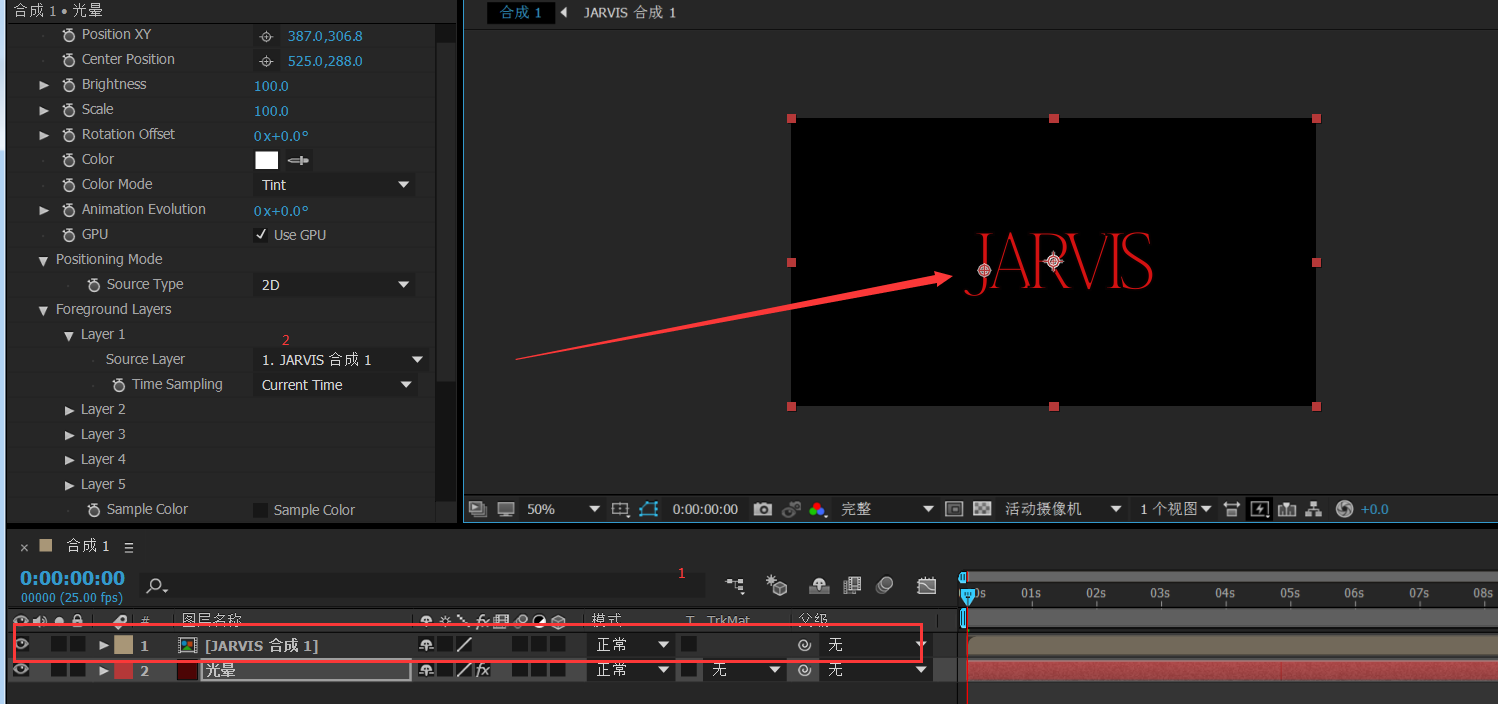Image resolution: width=1498 pixels, height=704 pixels.
Task: Click the parent pick whip for JARVIS layer
Action: [x=804, y=645]
